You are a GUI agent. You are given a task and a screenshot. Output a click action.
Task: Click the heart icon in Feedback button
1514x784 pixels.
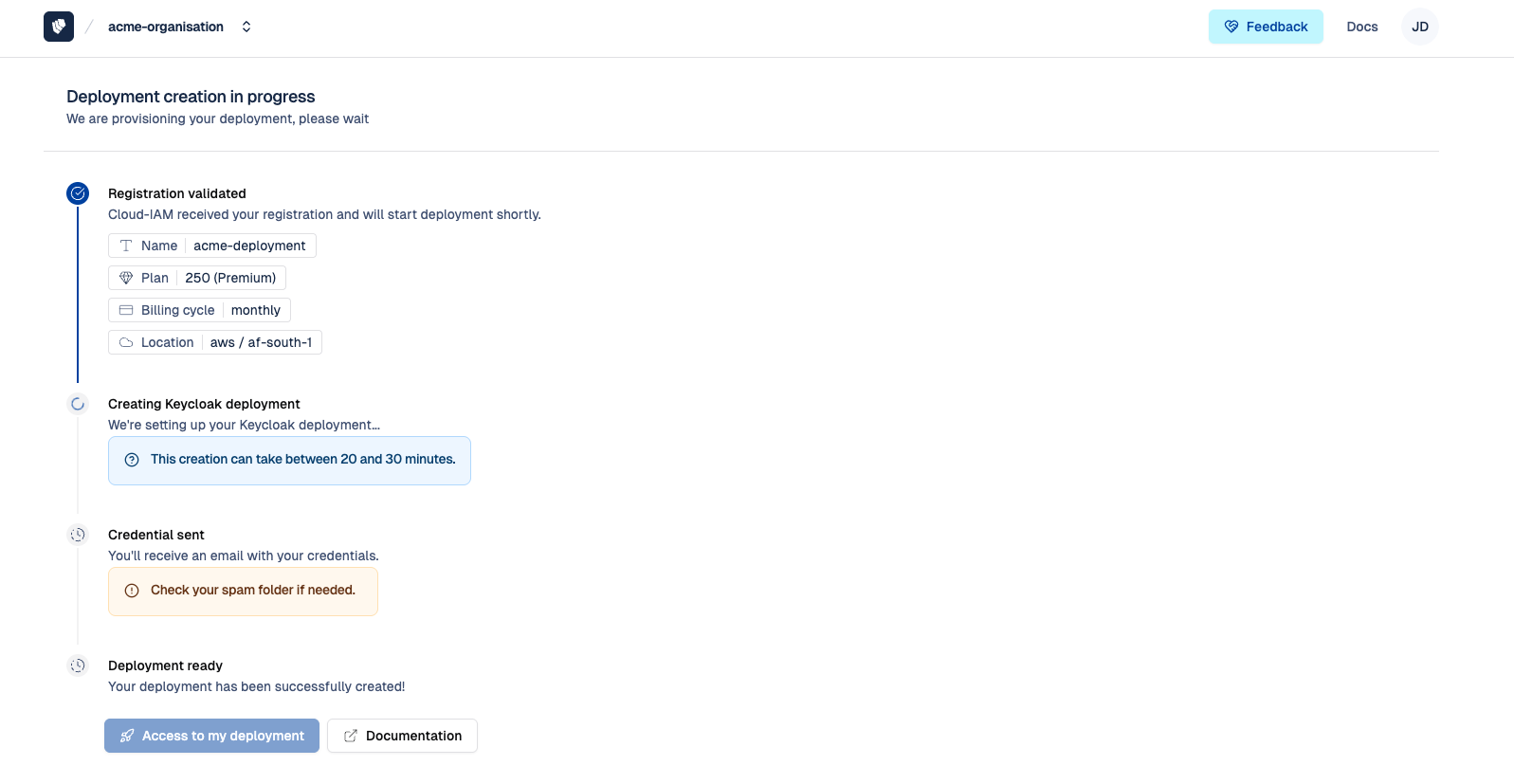coord(1231,27)
